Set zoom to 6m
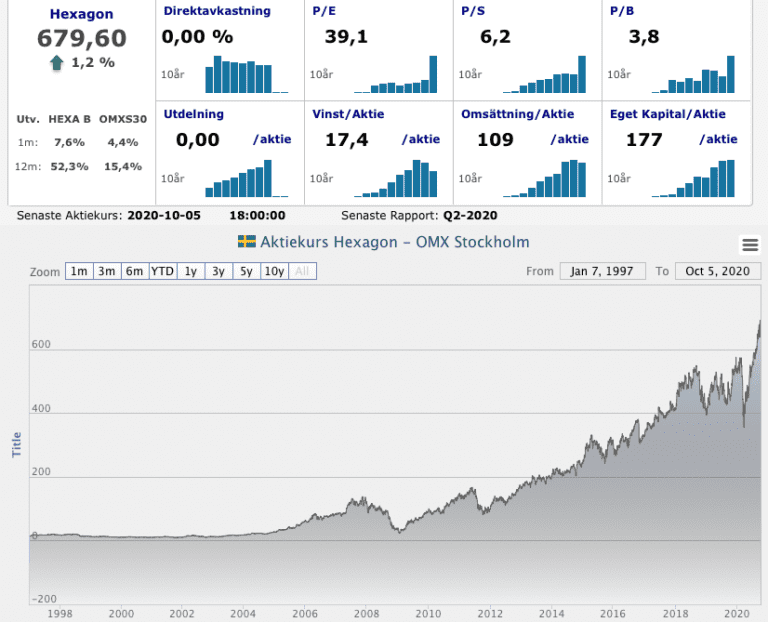The width and height of the screenshot is (768, 622). coord(134,271)
